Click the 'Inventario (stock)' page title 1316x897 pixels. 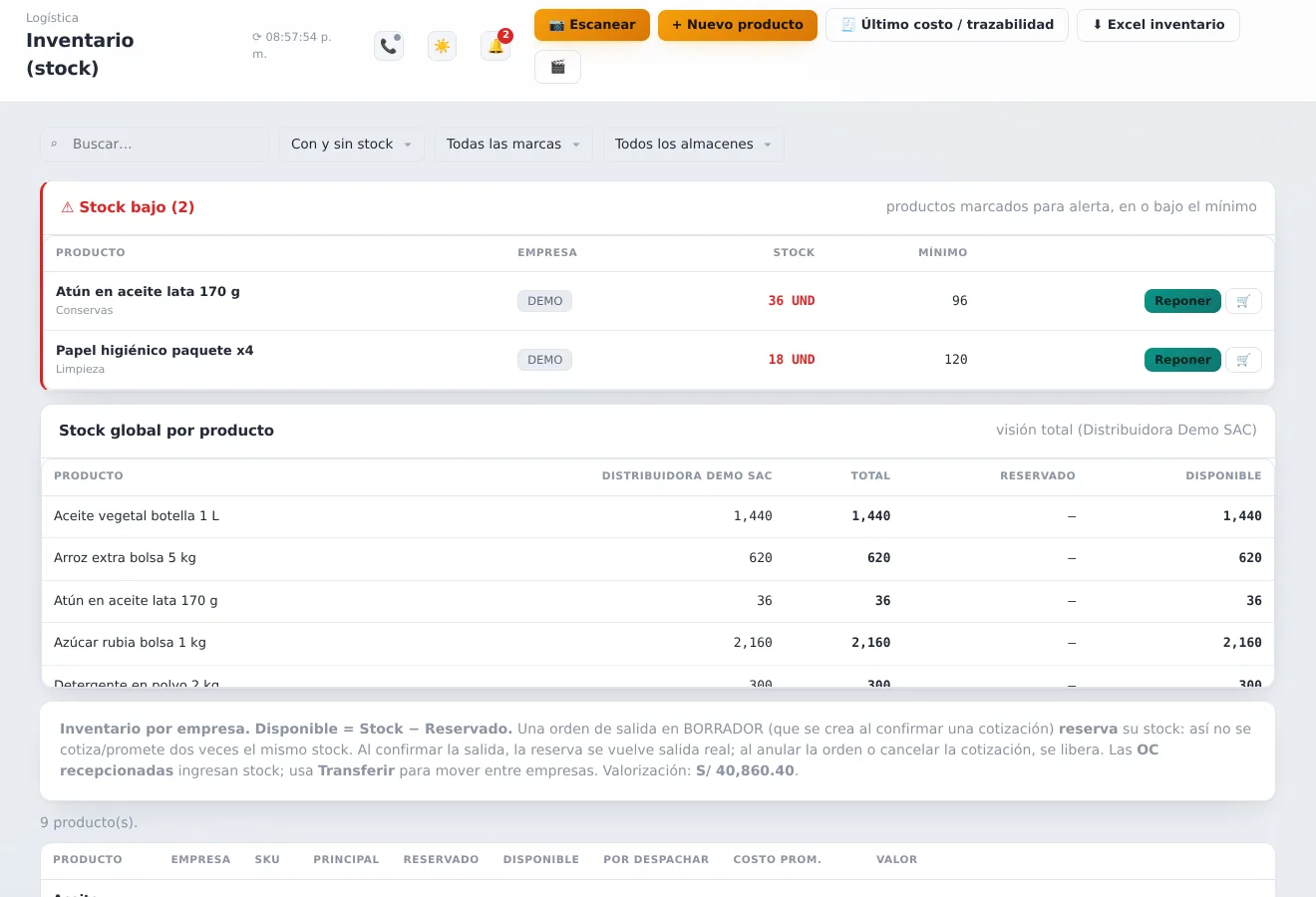coord(80,55)
